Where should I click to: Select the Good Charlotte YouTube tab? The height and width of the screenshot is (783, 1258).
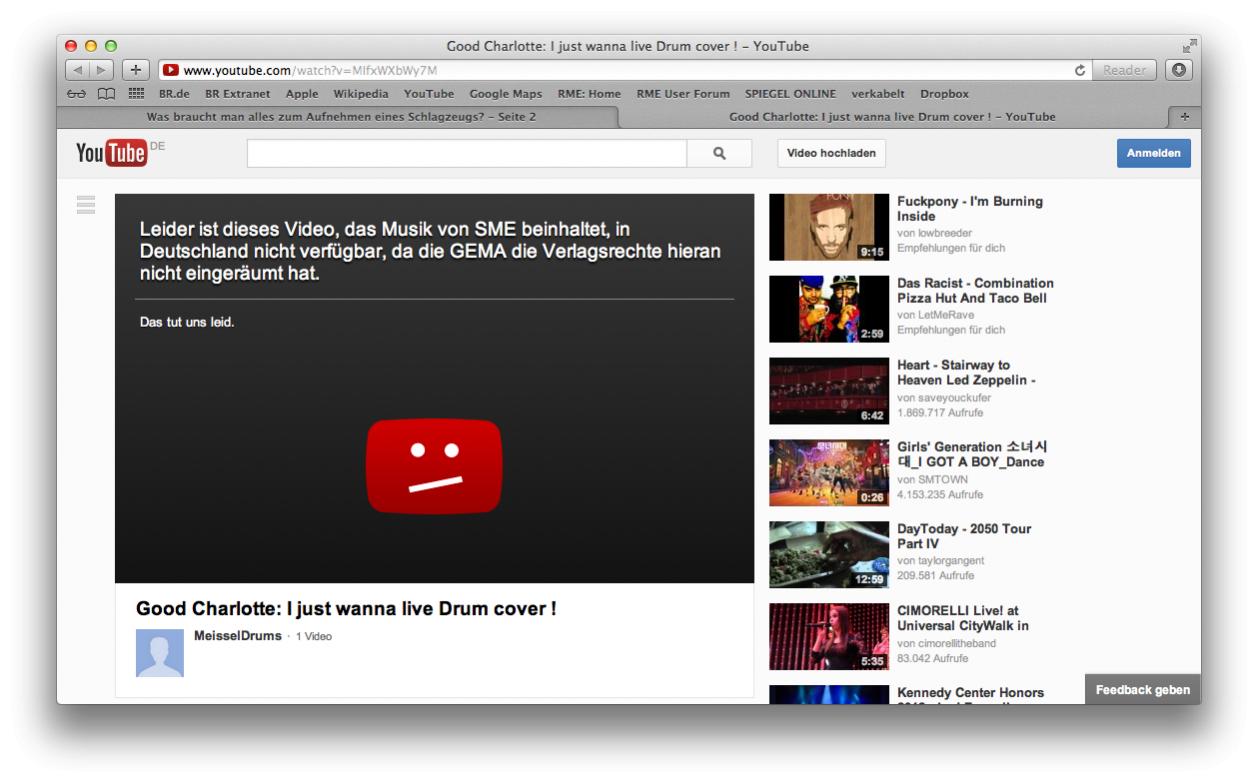pyautogui.click(x=892, y=117)
